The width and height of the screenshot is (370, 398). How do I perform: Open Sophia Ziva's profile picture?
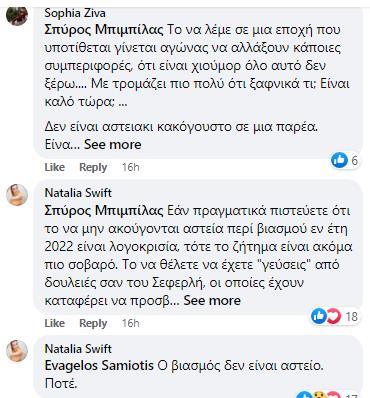tap(17, 15)
